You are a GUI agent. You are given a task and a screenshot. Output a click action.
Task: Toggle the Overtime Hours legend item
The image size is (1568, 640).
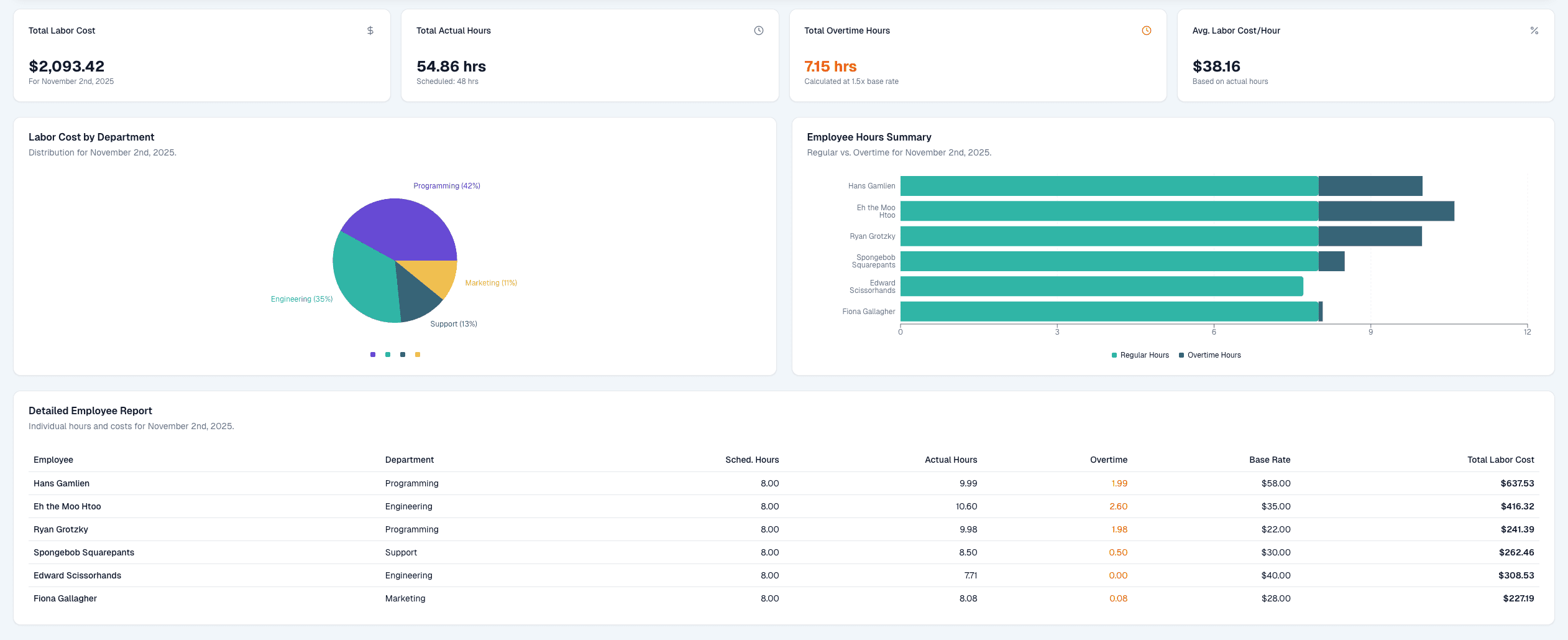pyautogui.click(x=1209, y=355)
